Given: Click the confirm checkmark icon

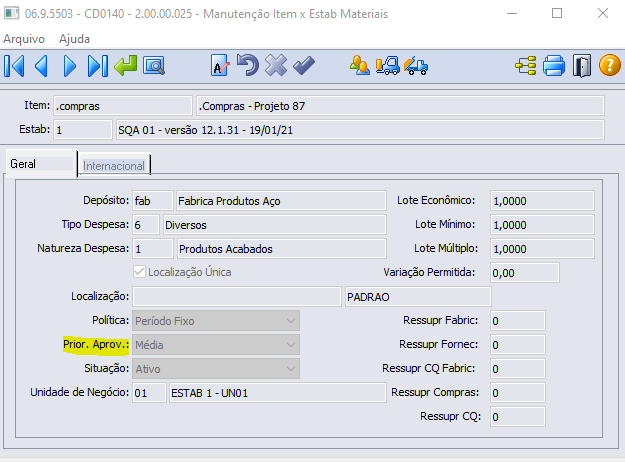Looking at the screenshot, I should (304, 66).
